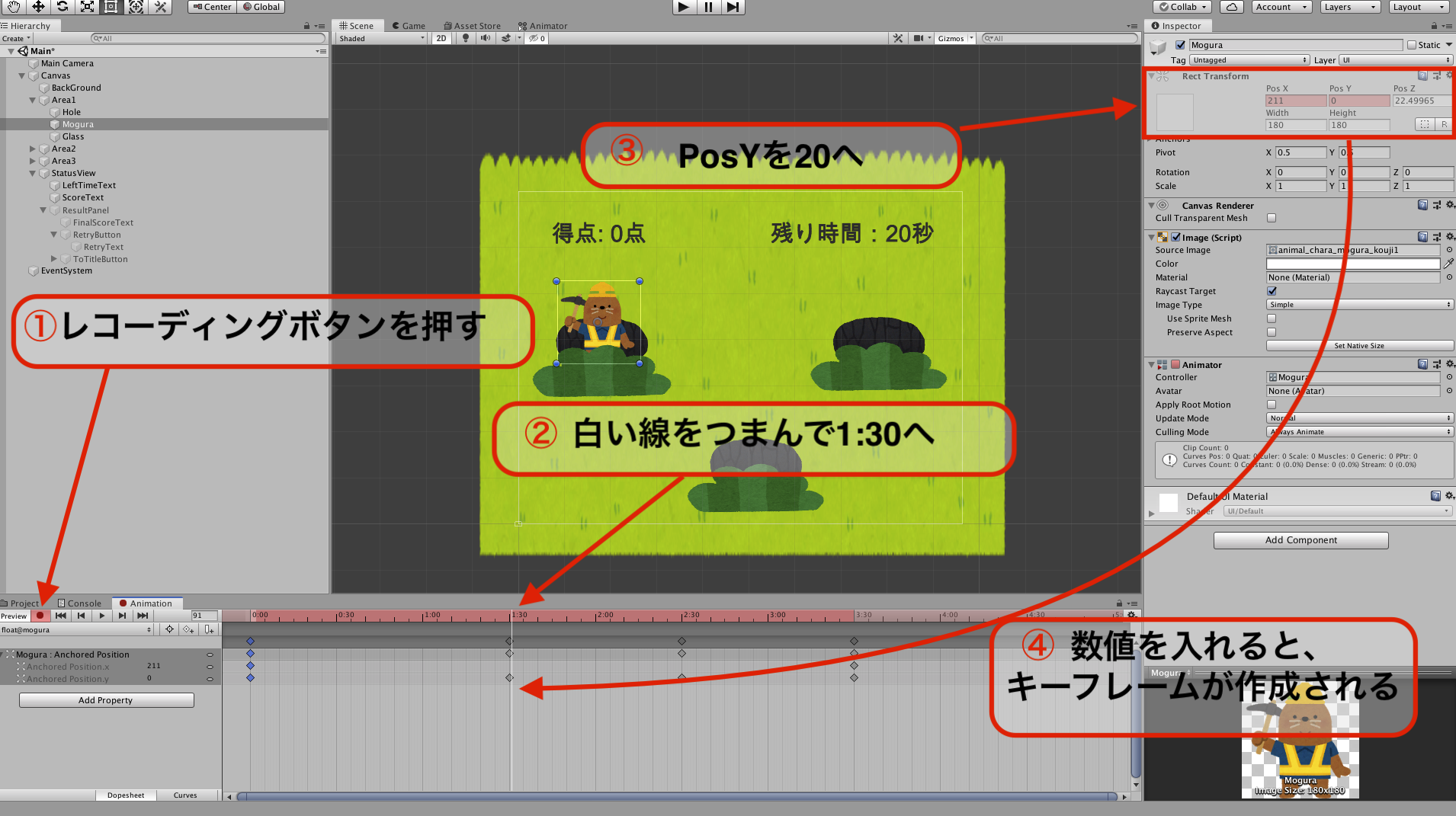Click the Add Property button
Image resolution: width=1456 pixels, height=816 pixels.
point(106,700)
